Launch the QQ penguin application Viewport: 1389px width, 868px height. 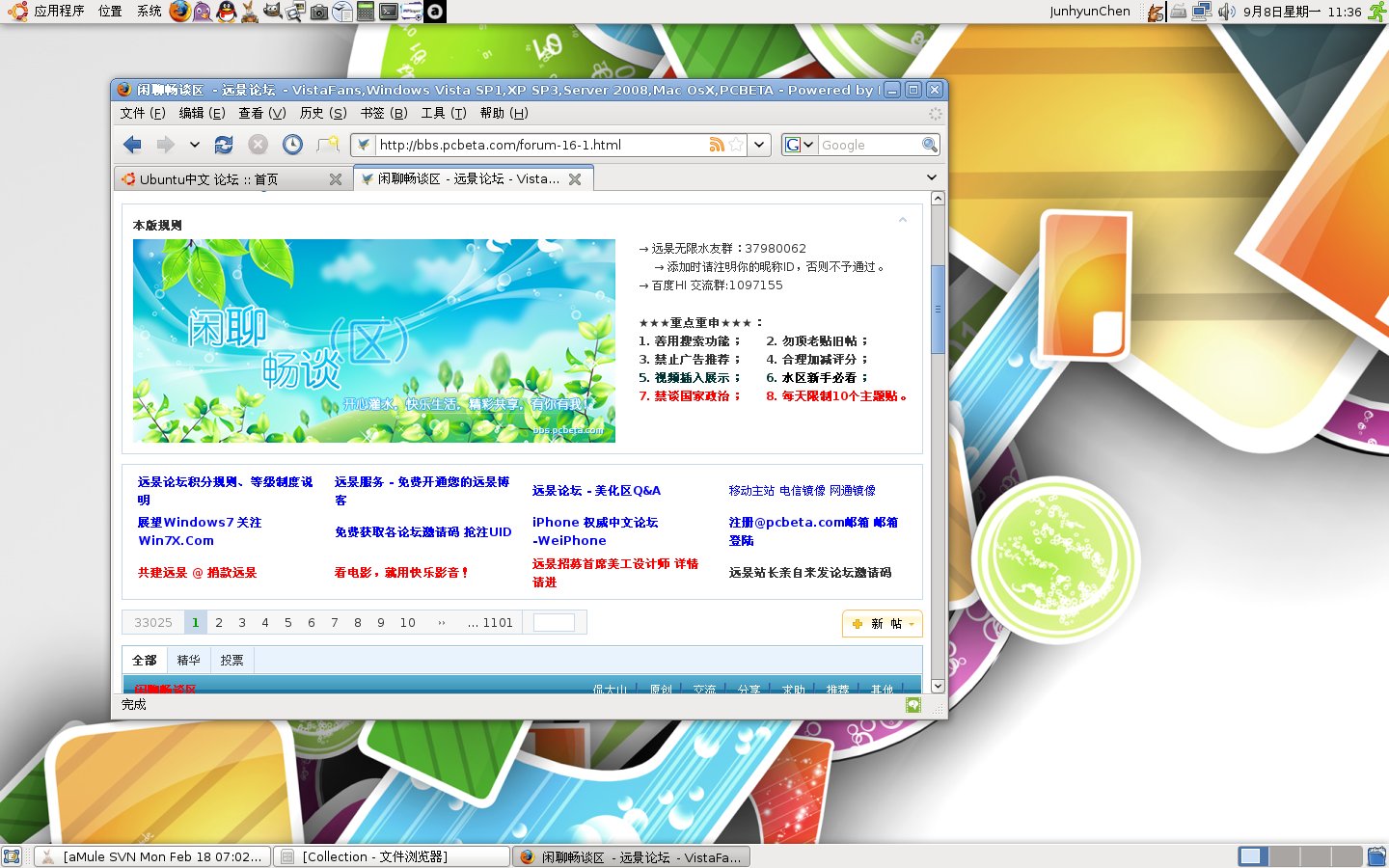(227, 12)
